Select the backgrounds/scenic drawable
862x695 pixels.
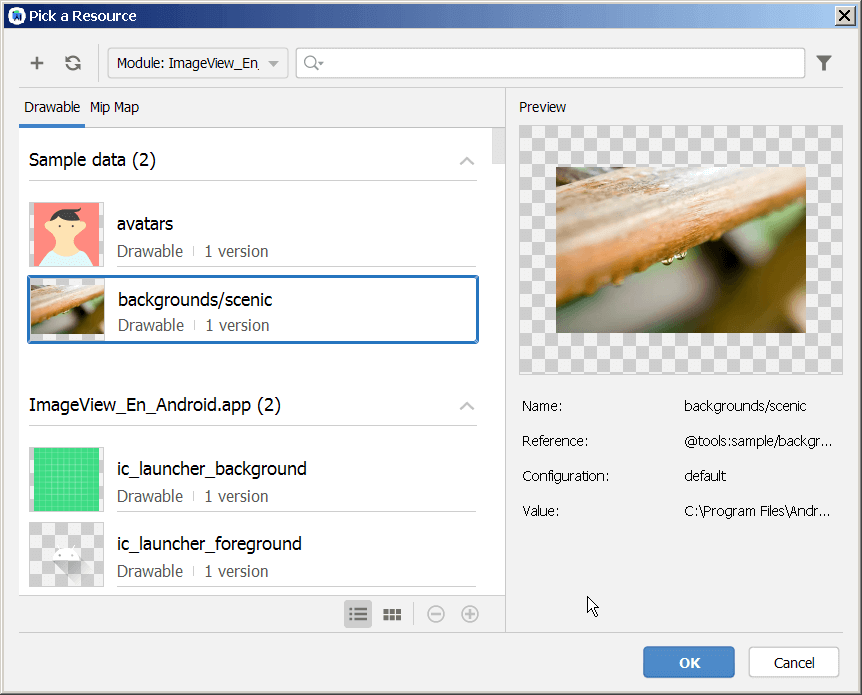253,310
